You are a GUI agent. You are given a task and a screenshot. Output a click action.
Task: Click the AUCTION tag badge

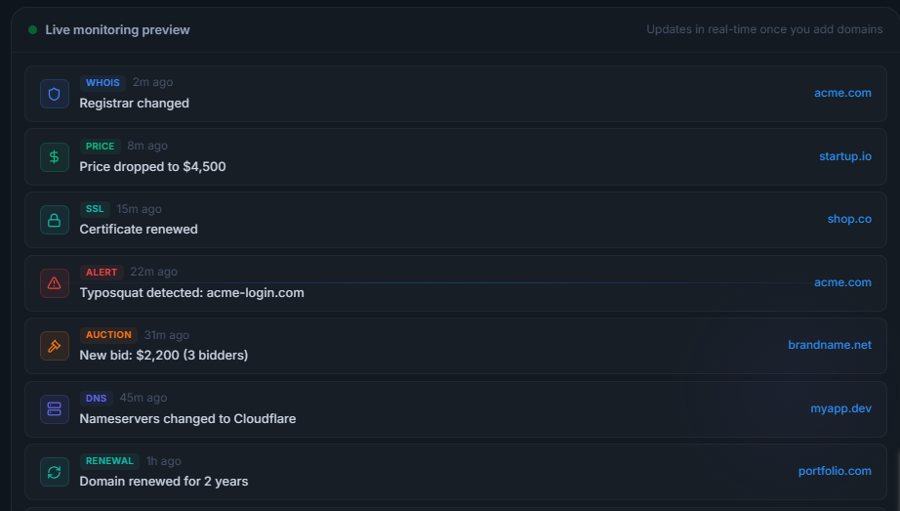[x=108, y=335]
